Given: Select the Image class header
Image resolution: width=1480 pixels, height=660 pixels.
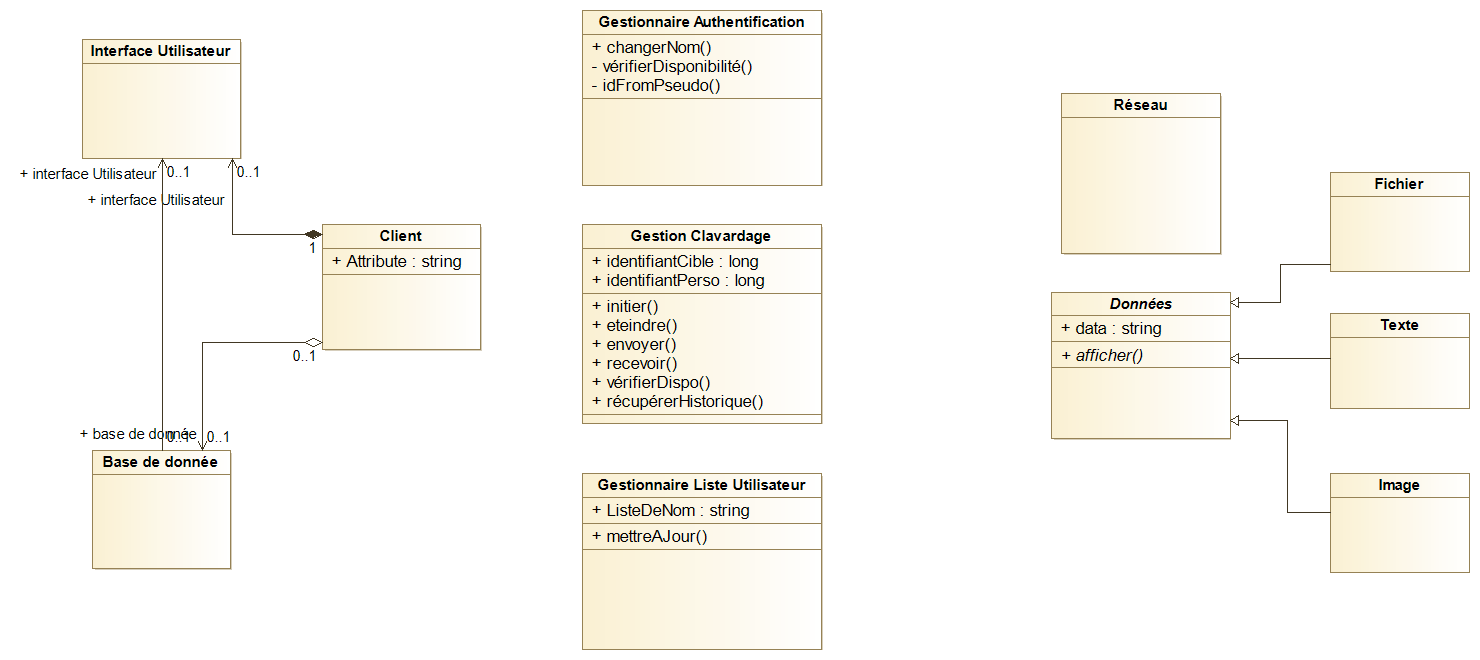Looking at the screenshot, I should (x=1399, y=485).
